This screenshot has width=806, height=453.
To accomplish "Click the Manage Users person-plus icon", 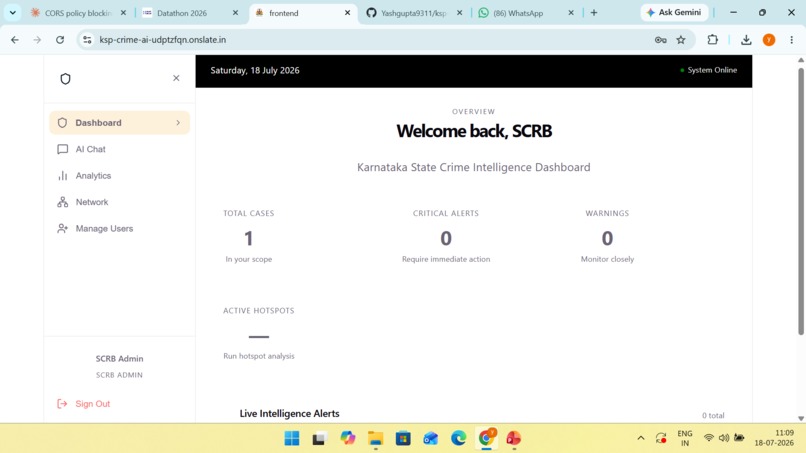I will click(62, 229).
